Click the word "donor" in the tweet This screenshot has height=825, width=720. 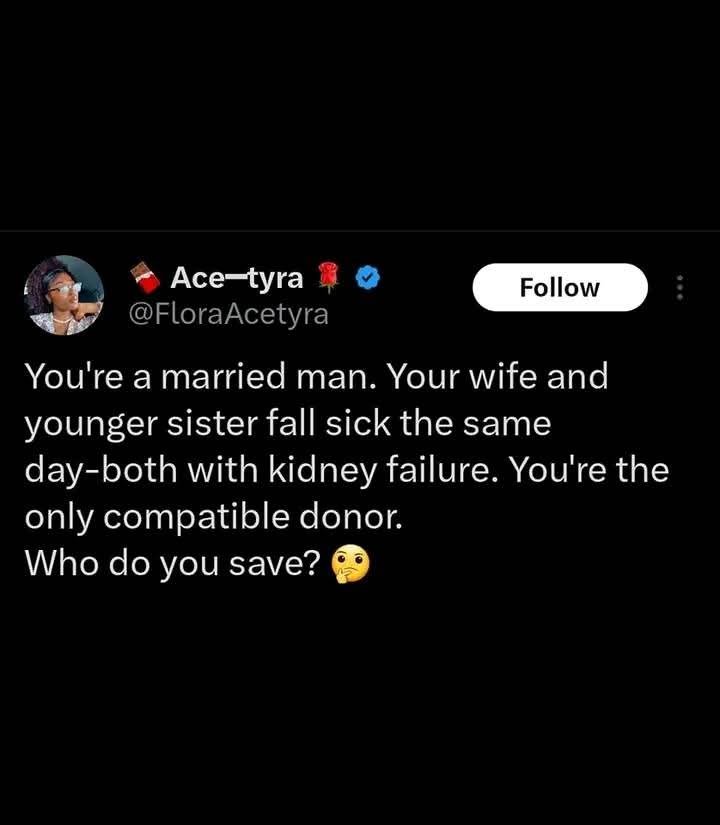[347, 517]
